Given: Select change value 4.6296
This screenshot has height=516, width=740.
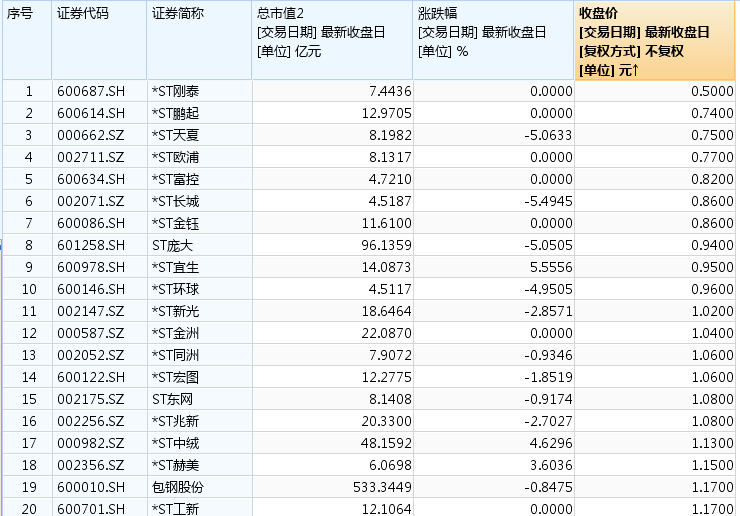Looking at the screenshot, I should [551, 443].
